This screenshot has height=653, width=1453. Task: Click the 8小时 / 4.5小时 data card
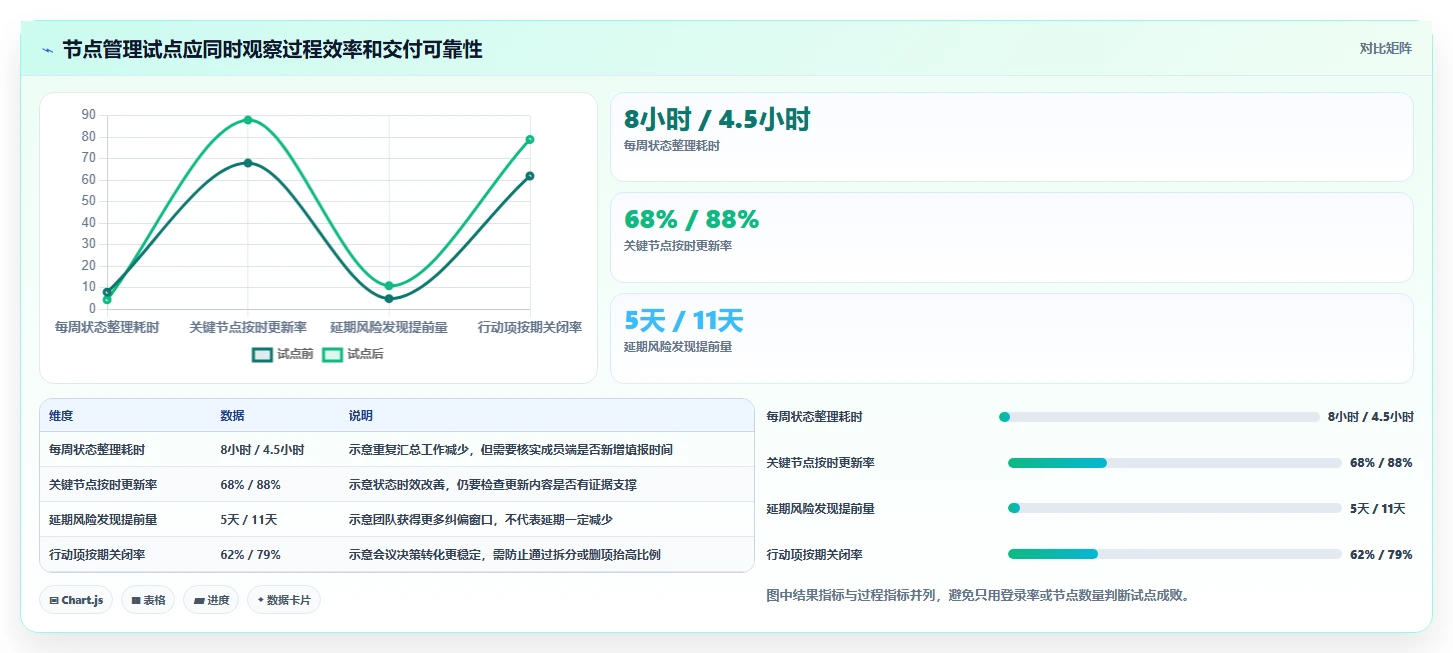pos(1011,137)
